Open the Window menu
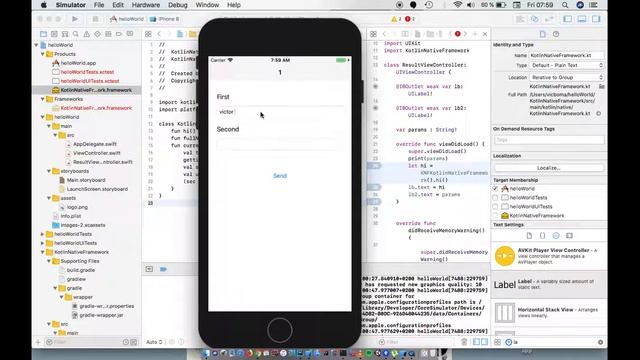This screenshot has height=360, width=640. click(x=207, y=5)
